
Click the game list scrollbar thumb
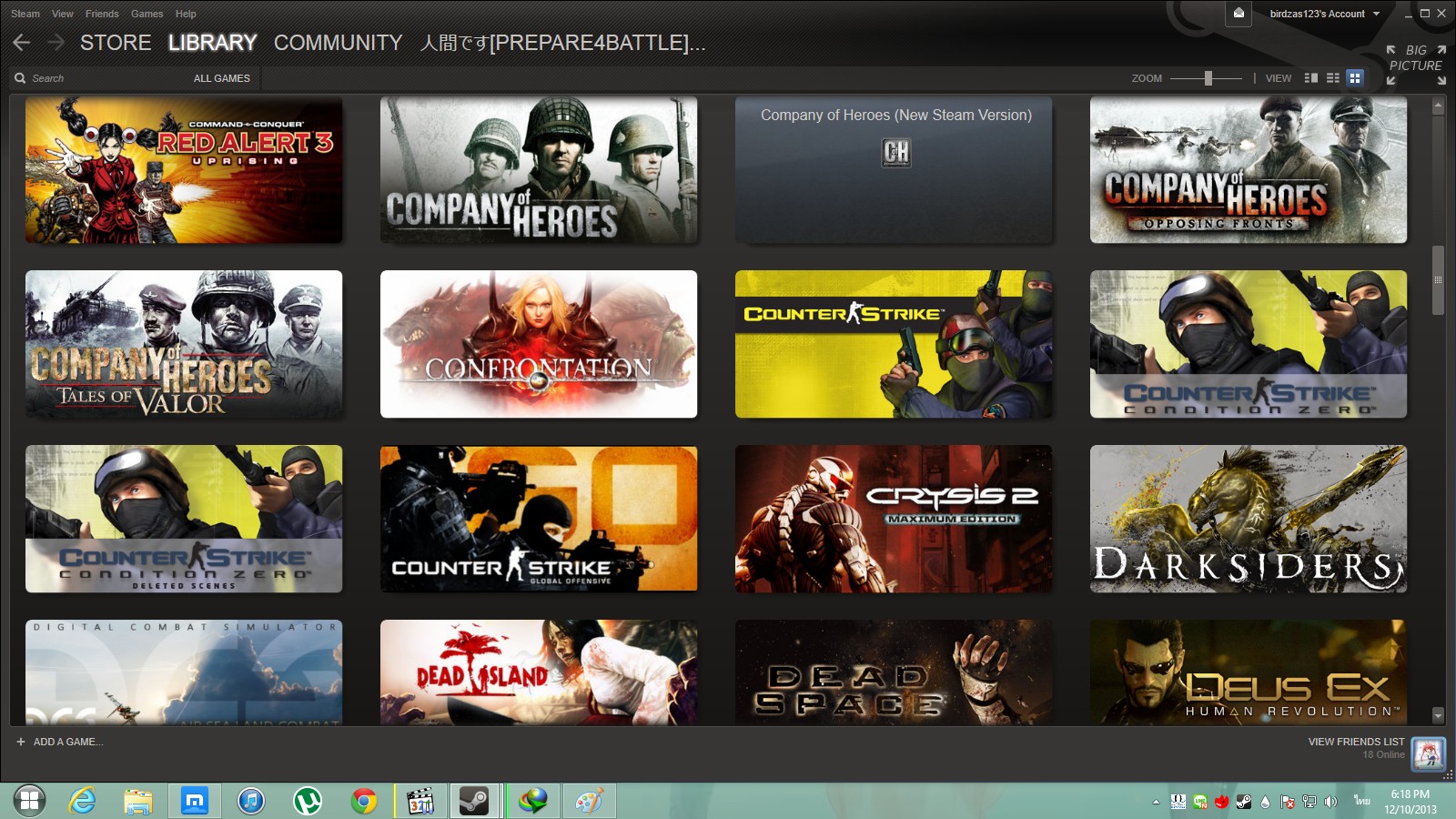pyautogui.click(x=1438, y=280)
